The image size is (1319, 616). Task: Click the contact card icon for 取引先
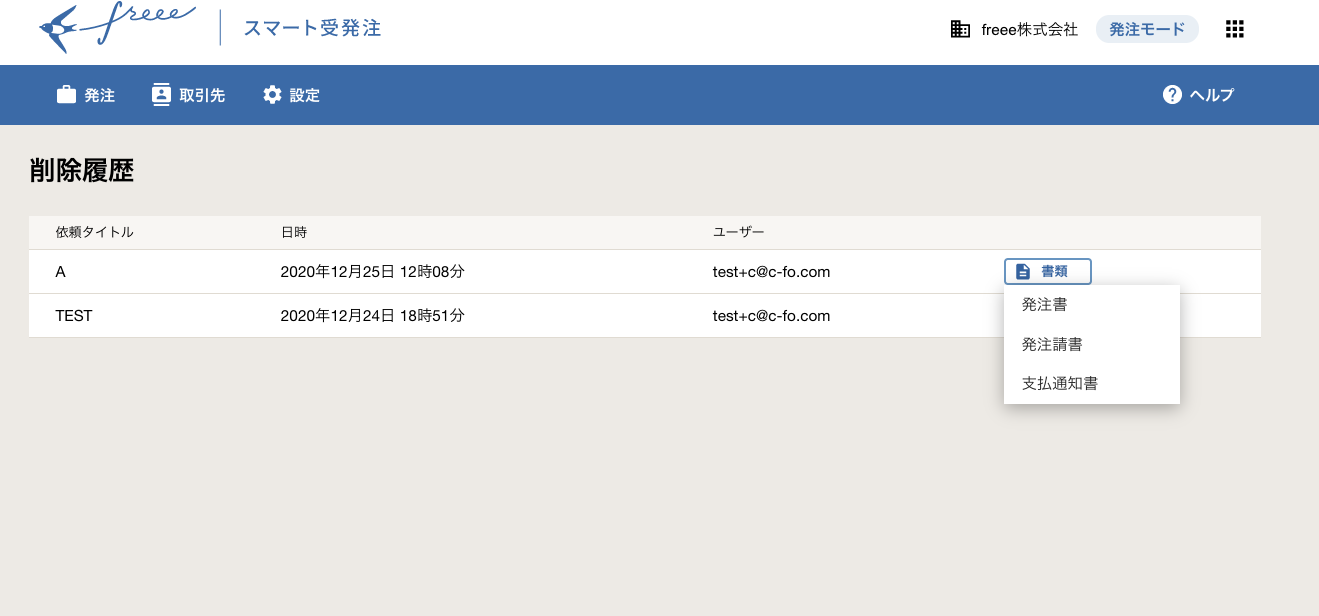tap(161, 95)
